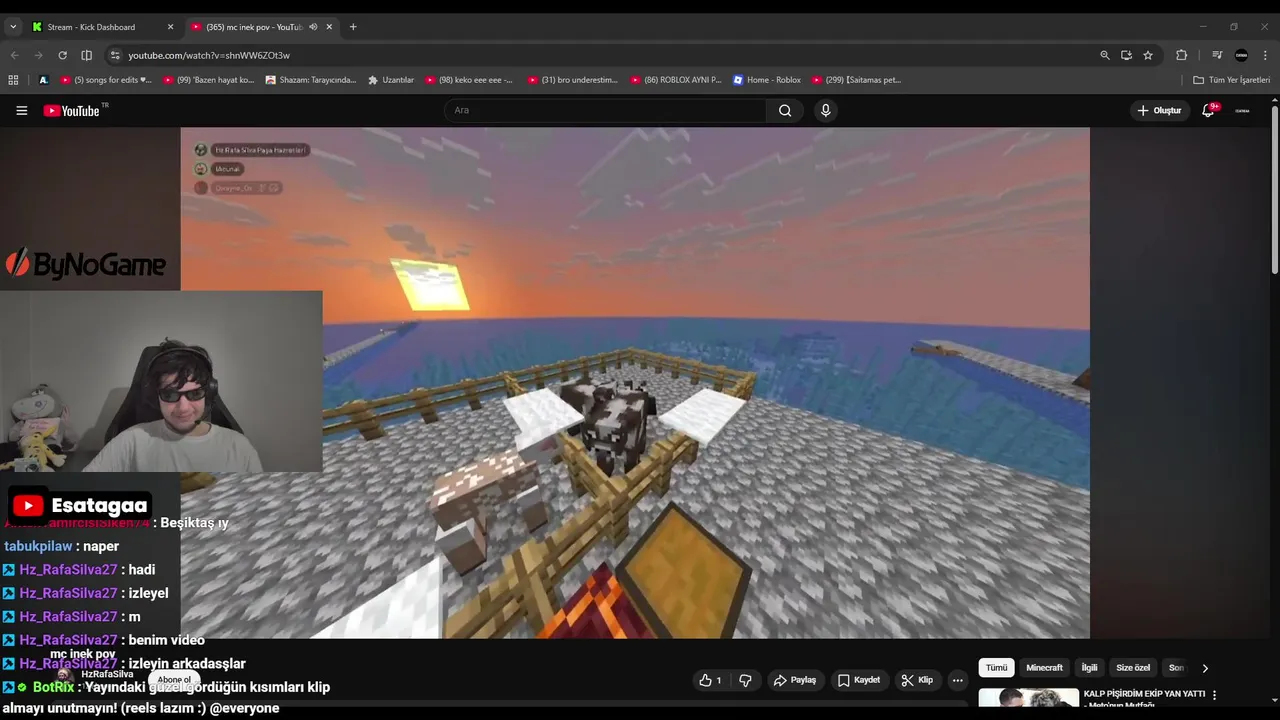
Task: Click the Paylaş share button
Action: [795, 680]
